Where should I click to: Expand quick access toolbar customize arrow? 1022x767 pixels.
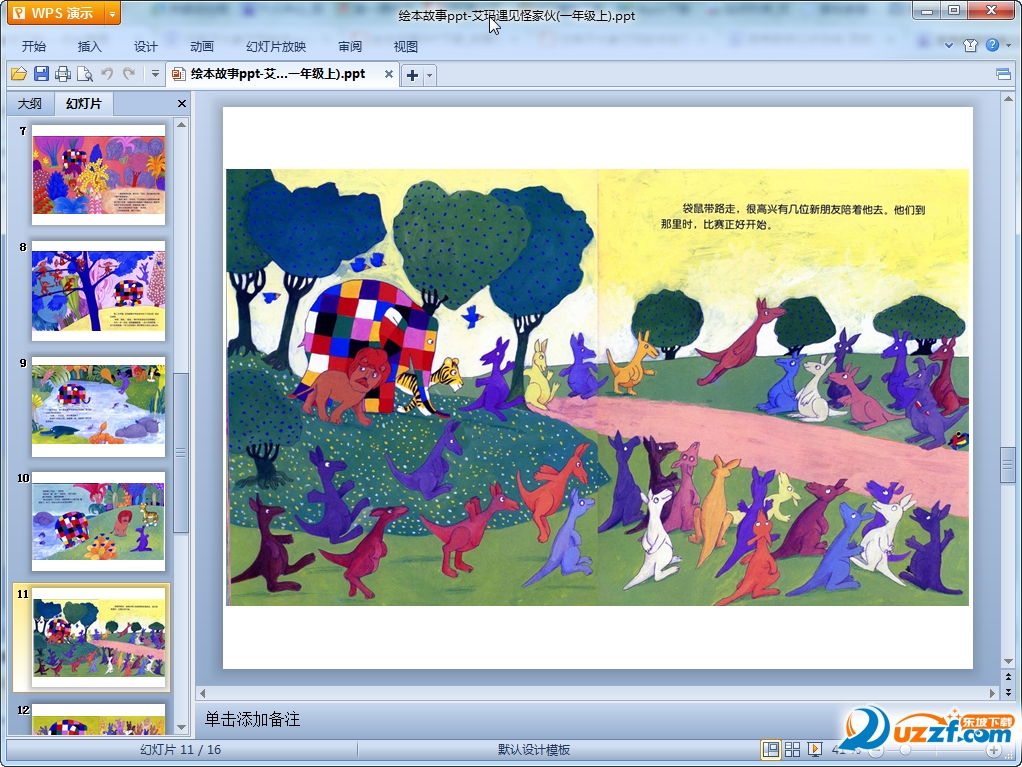click(x=155, y=74)
